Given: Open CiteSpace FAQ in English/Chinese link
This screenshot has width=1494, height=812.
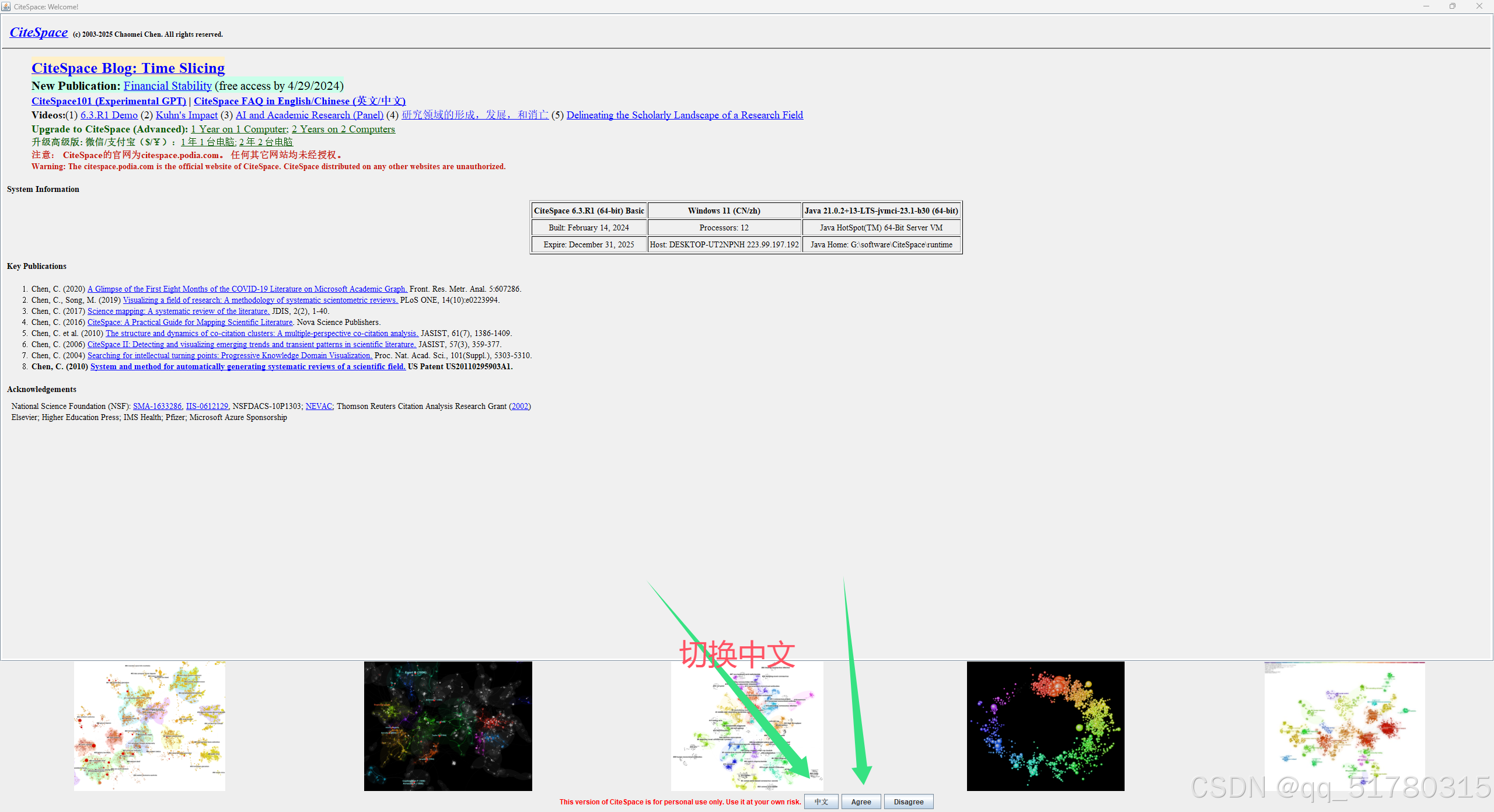Looking at the screenshot, I should 299,101.
